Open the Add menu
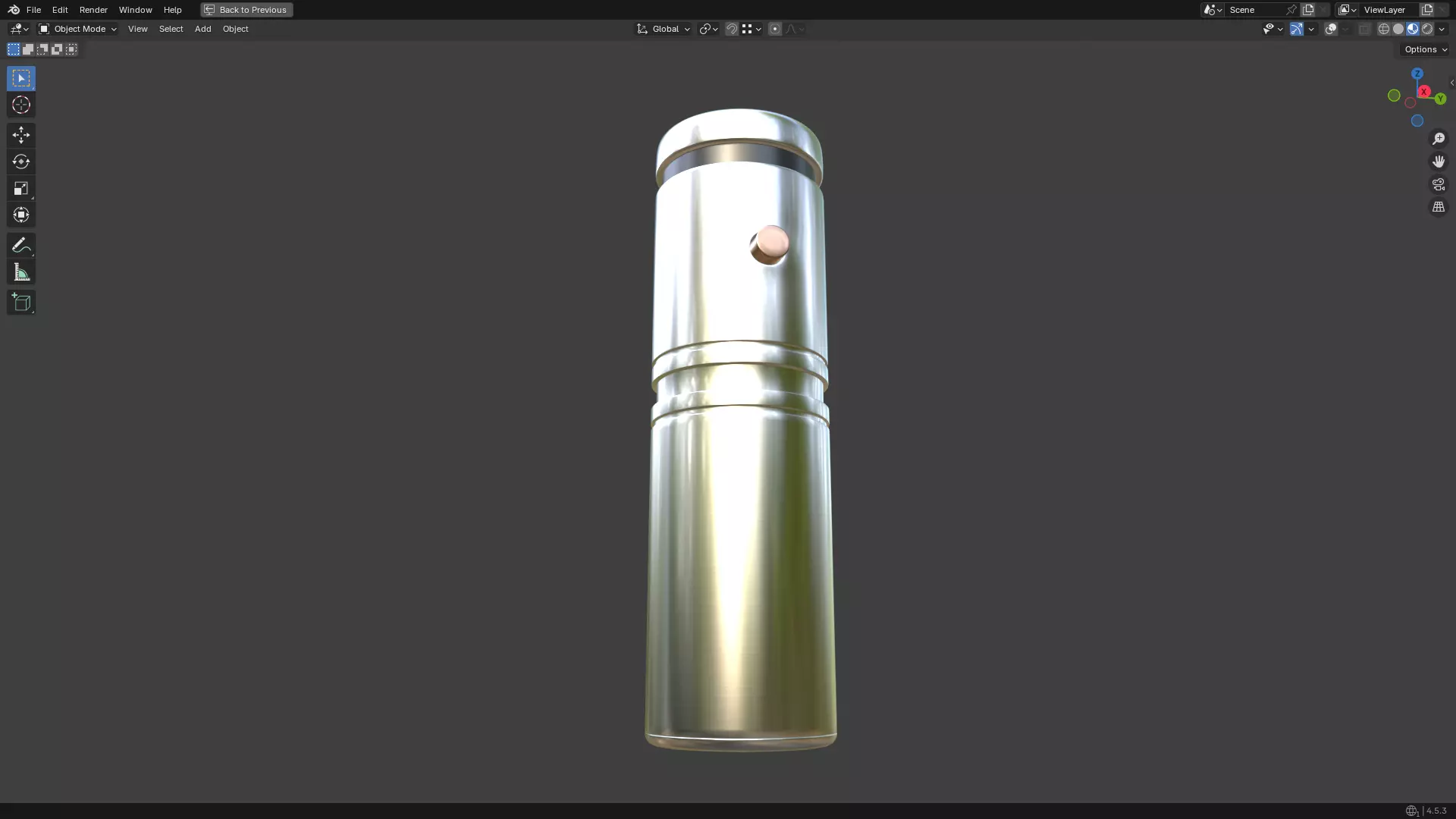Image resolution: width=1456 pixels, height=819 pixels. click(x=202, y=29)
